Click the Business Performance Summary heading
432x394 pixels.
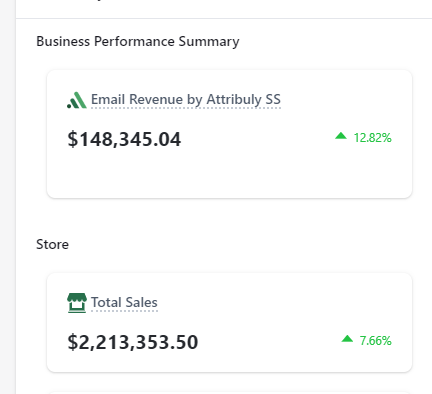(138, 42)
